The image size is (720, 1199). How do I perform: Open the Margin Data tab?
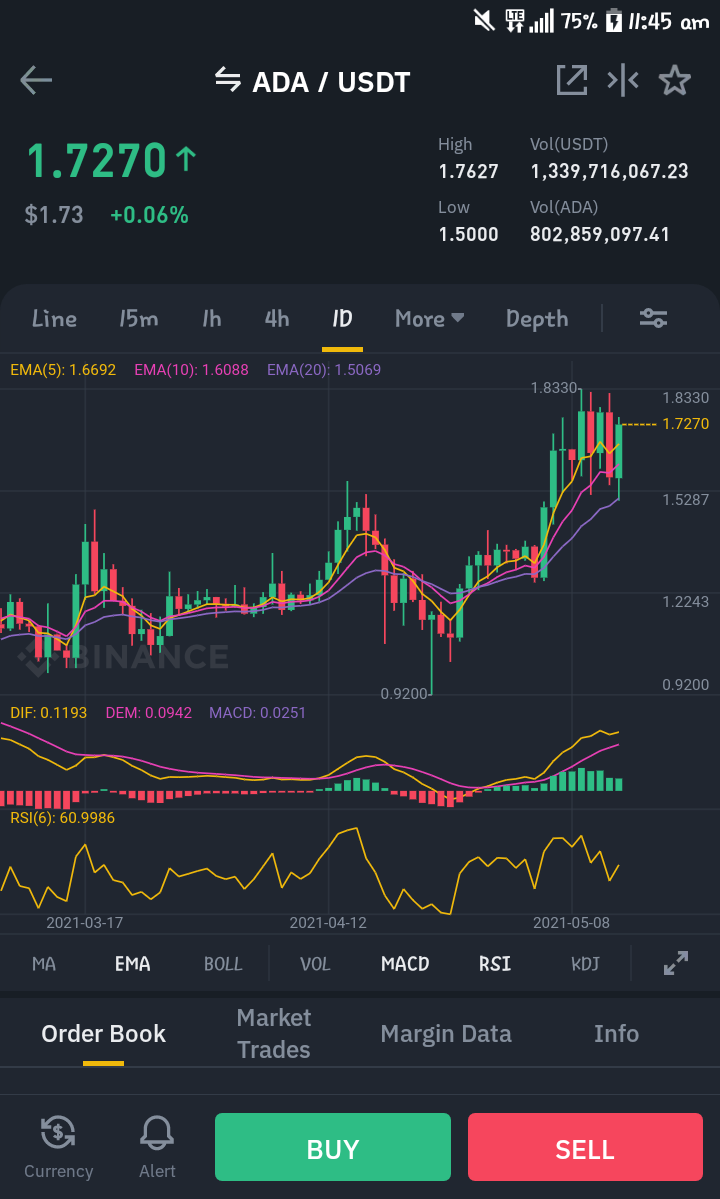point(446,1034)
